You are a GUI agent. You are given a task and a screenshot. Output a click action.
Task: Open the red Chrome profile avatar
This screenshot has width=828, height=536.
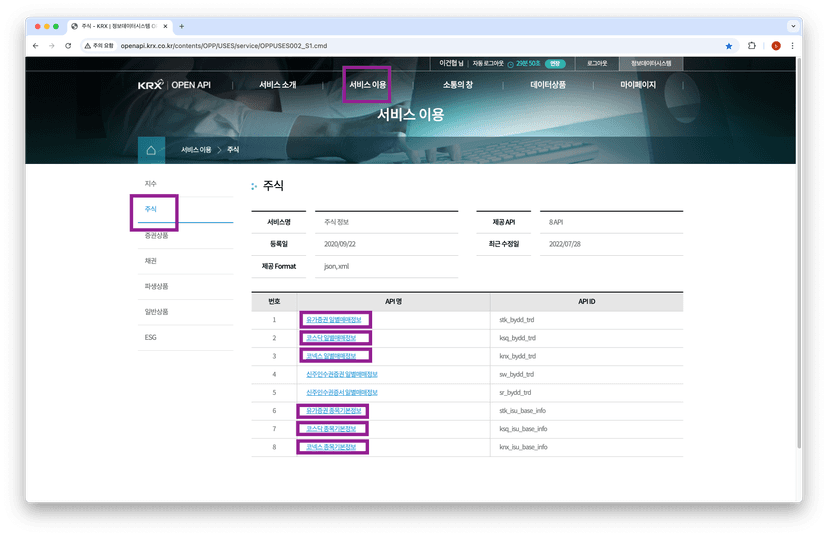point(776,46)
